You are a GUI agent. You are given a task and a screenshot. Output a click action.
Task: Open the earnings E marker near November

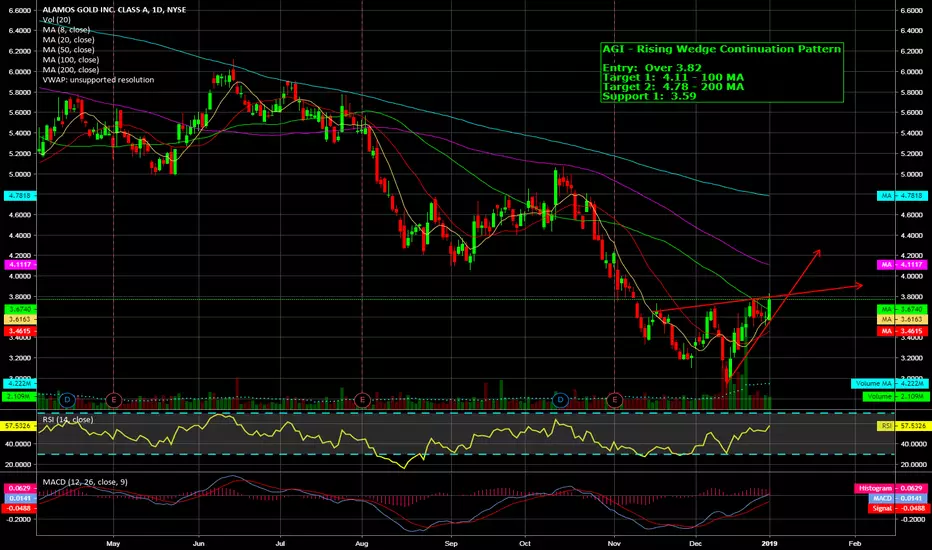[615, 400]
